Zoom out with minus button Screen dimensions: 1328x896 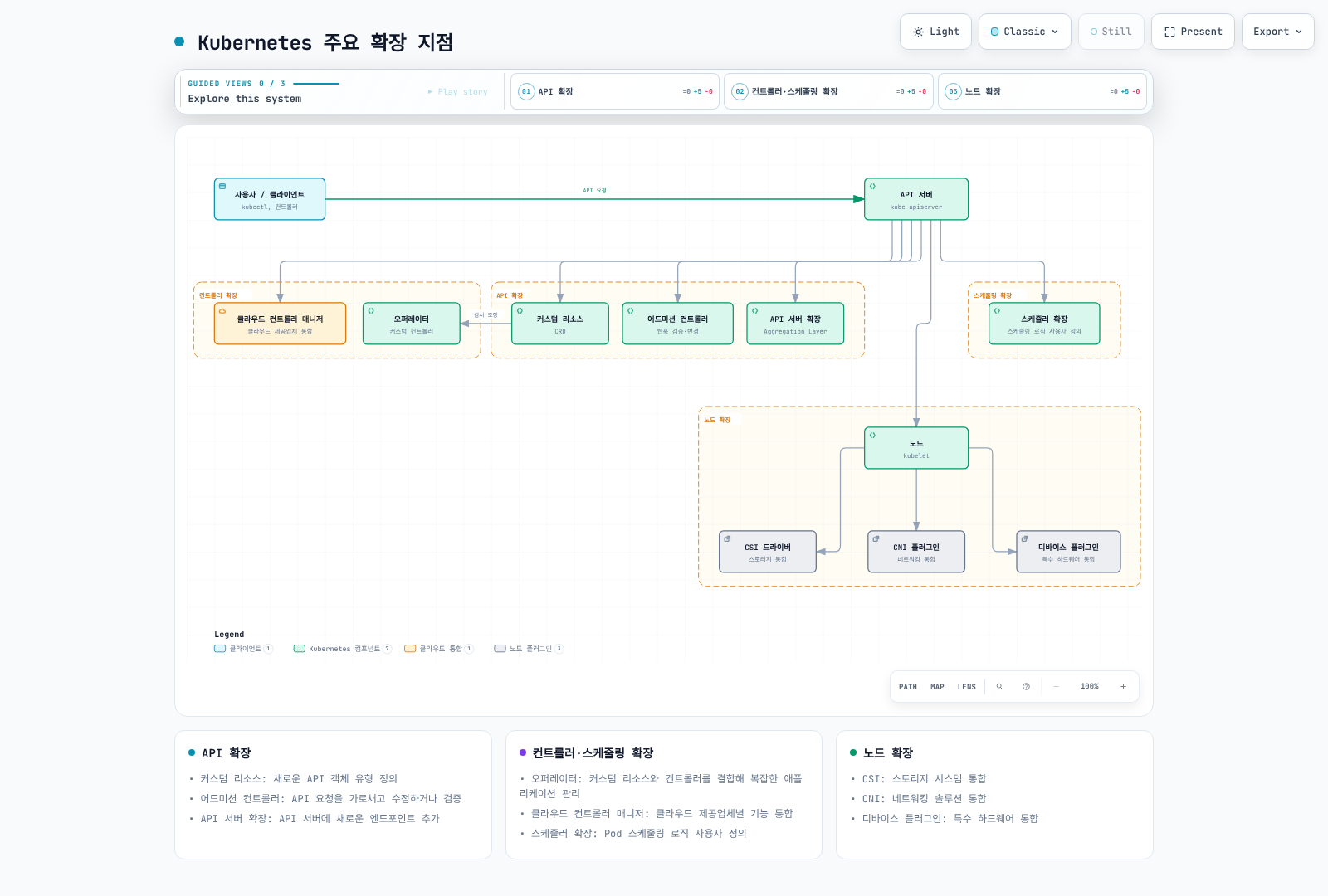tap(1056, 687)
